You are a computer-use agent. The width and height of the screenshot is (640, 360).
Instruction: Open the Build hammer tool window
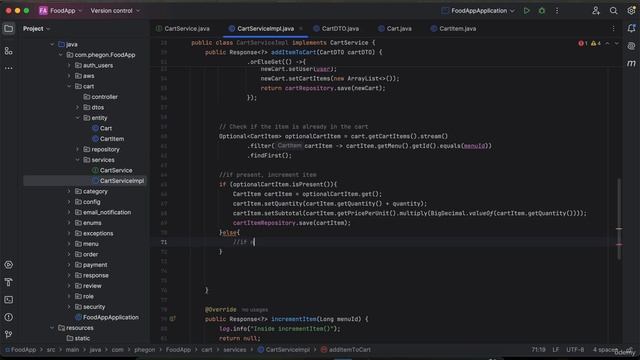9,282
